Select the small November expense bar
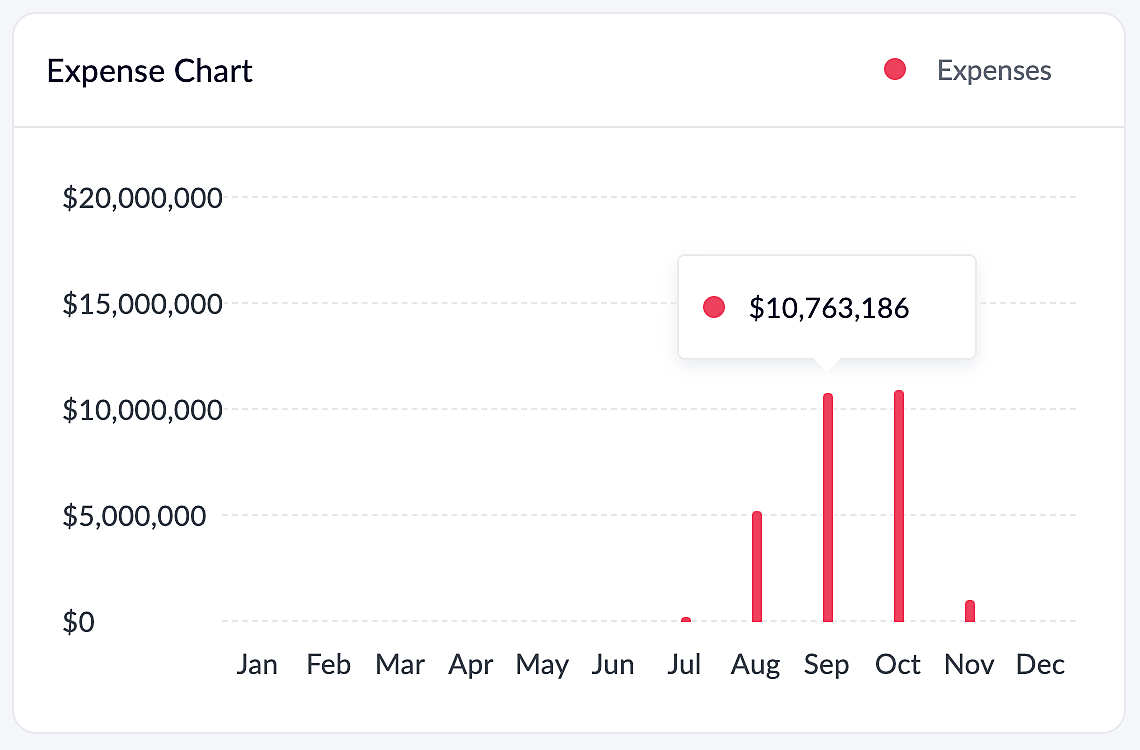Screen dimensions: 1140x750 970,611
